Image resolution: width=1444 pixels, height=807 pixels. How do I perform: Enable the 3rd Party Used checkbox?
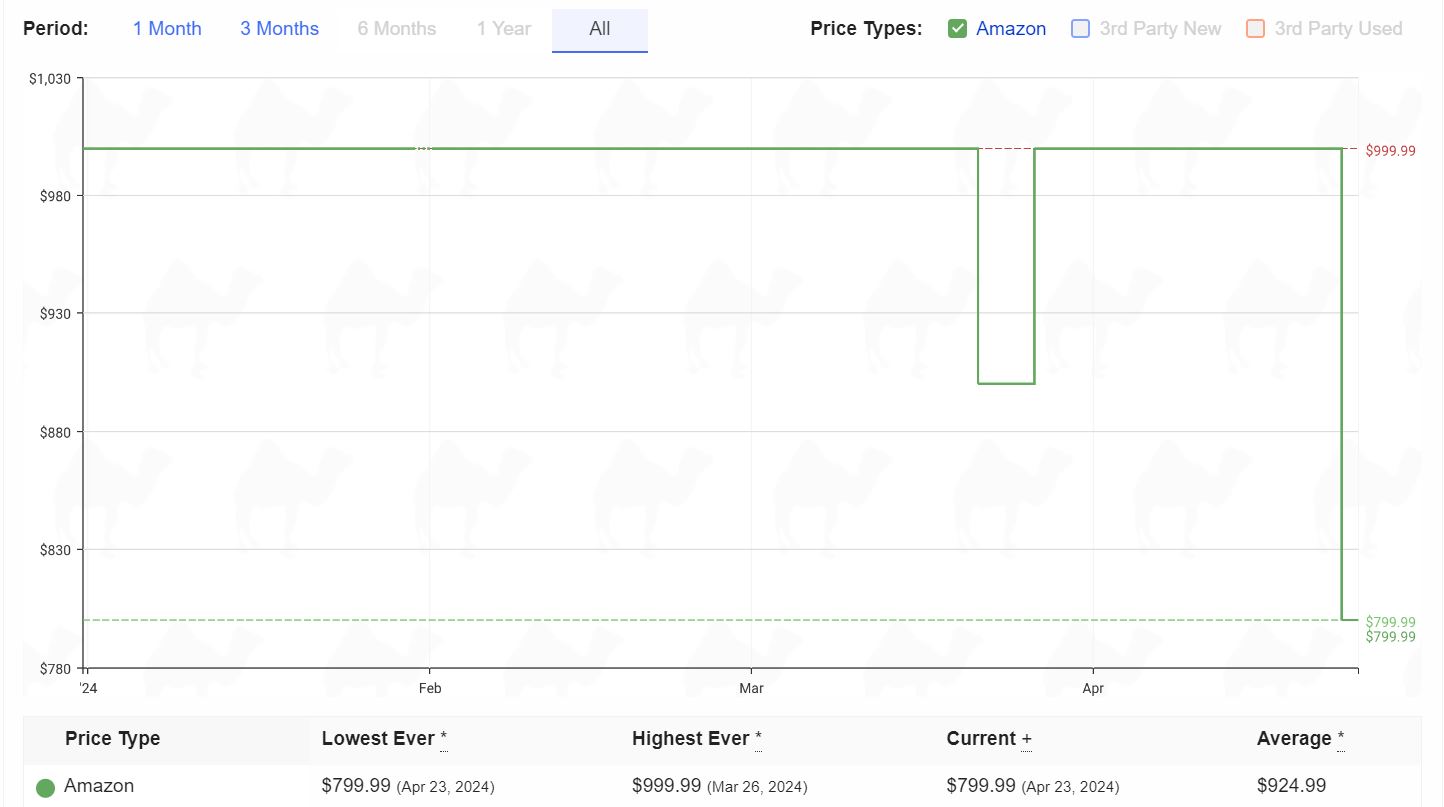(x=1256, y=29)
